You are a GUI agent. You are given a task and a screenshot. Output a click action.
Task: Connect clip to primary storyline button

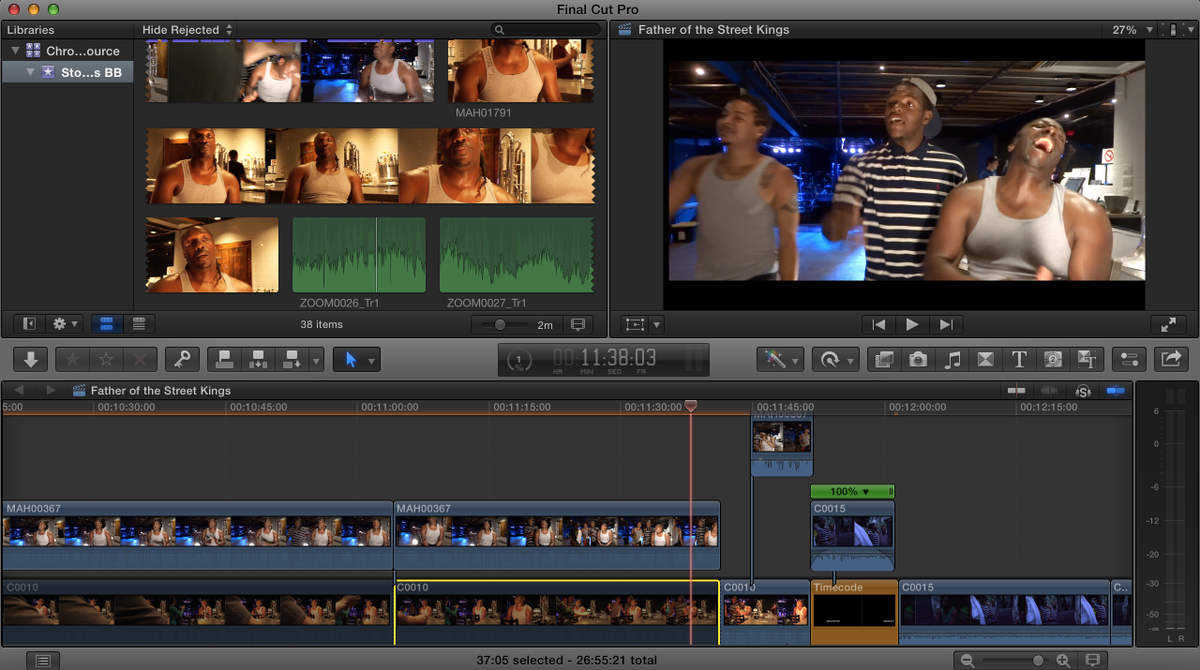tap(225, 360)
